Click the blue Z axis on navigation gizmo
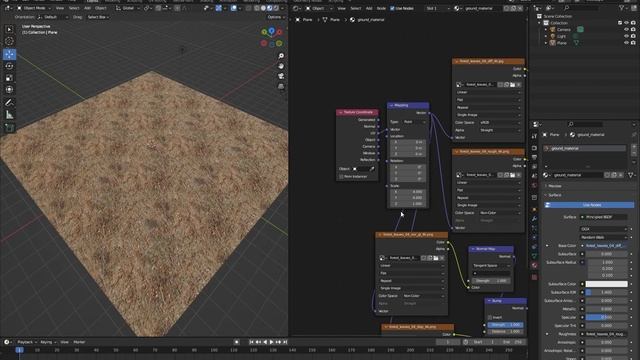 271,31
